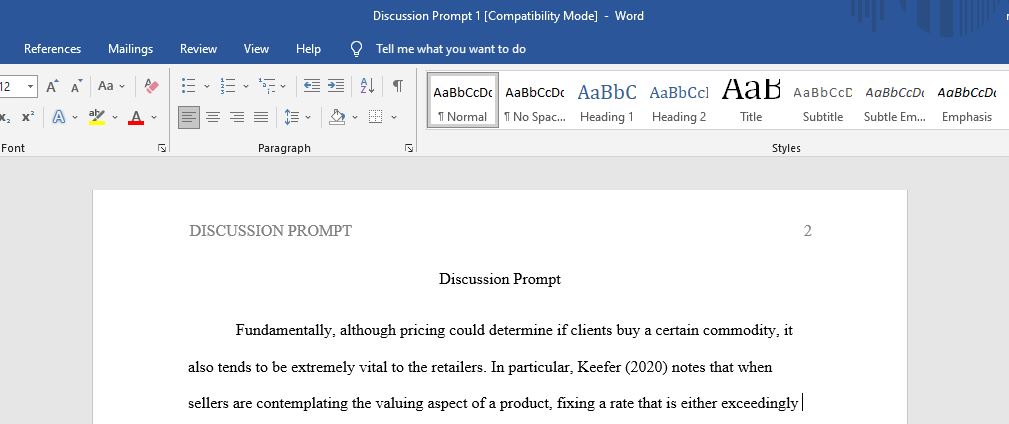Apply the No Spacing style
Viewport: 1009px width, 424px height.
tap(535, 100)
